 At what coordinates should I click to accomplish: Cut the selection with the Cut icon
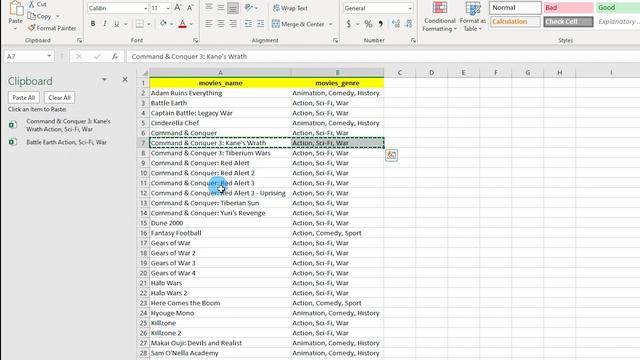[x=37, y=4]
